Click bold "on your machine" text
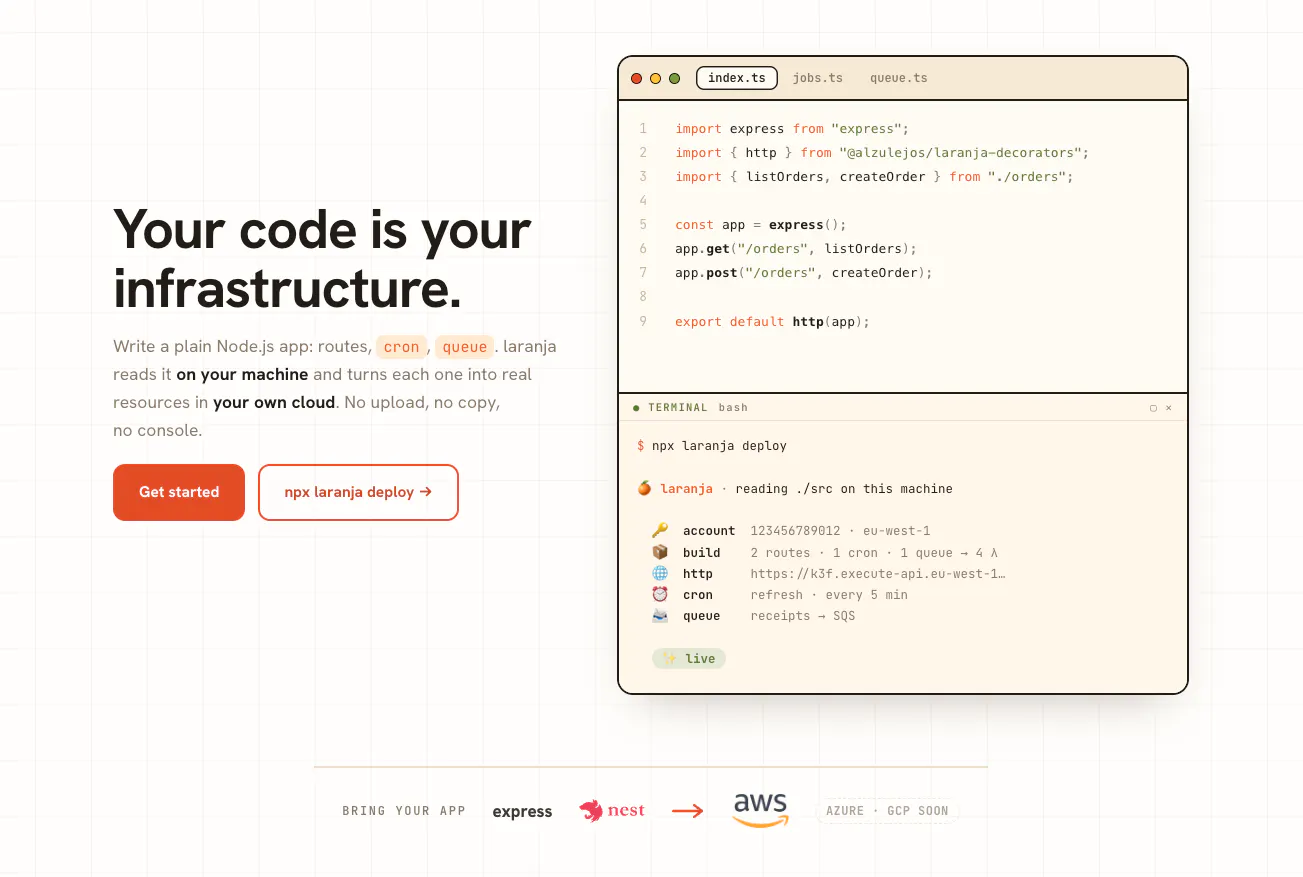Image resolution: width=1303 pixels, height=877 pixels. 242,375
